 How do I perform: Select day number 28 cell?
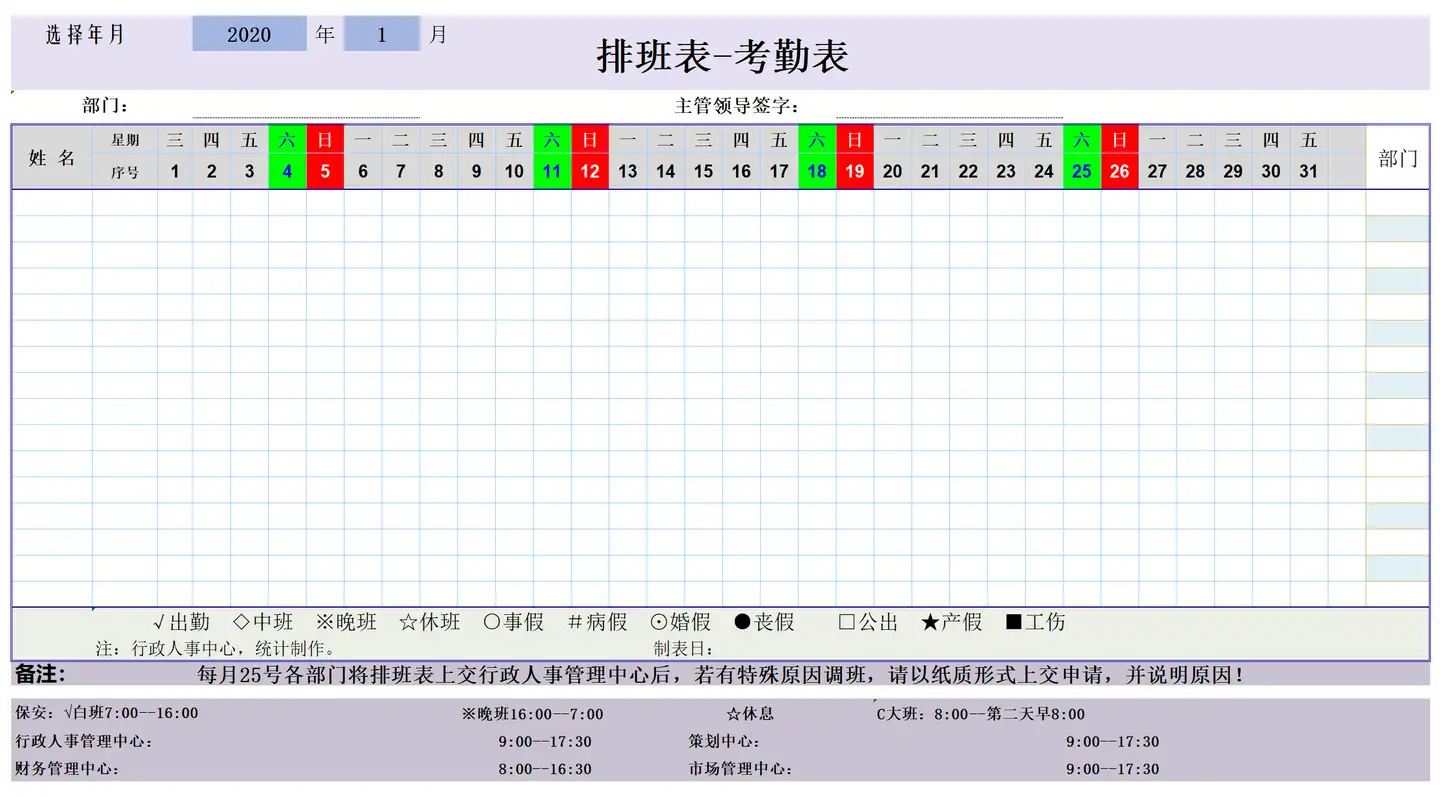(x=1195, y=172)
